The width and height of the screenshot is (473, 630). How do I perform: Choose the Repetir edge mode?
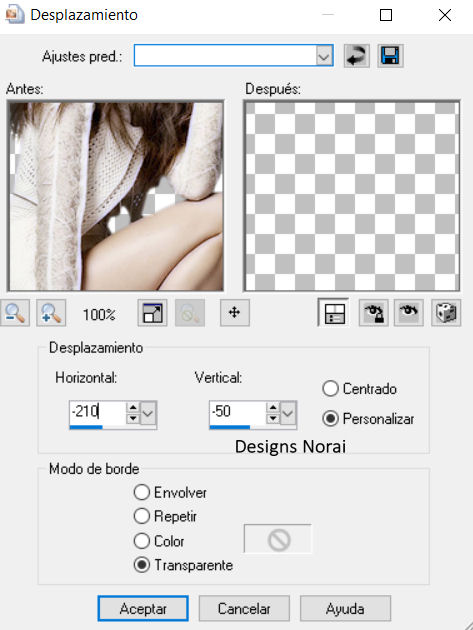point(165,516)
